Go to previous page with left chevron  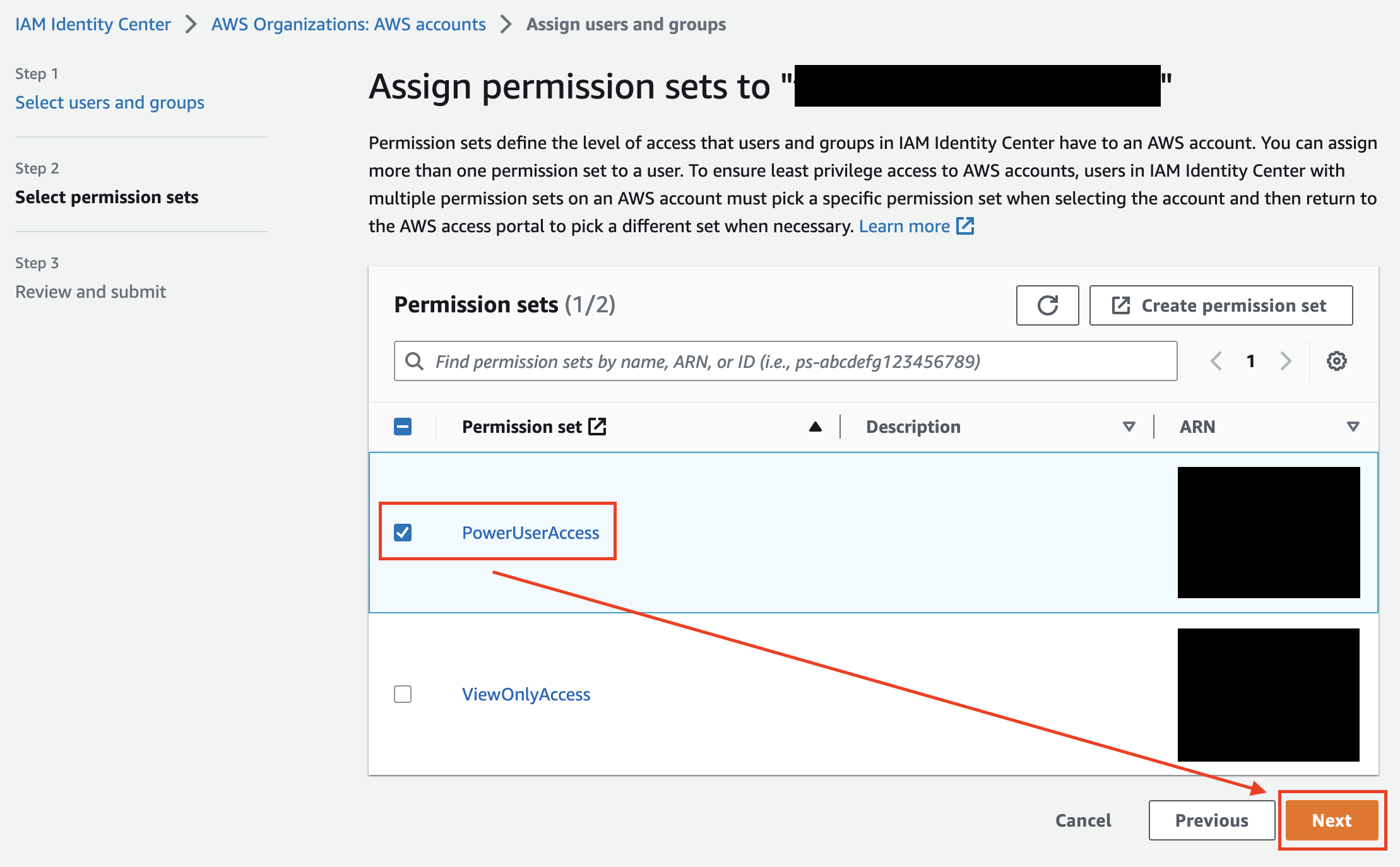[x=1216, y=361]
